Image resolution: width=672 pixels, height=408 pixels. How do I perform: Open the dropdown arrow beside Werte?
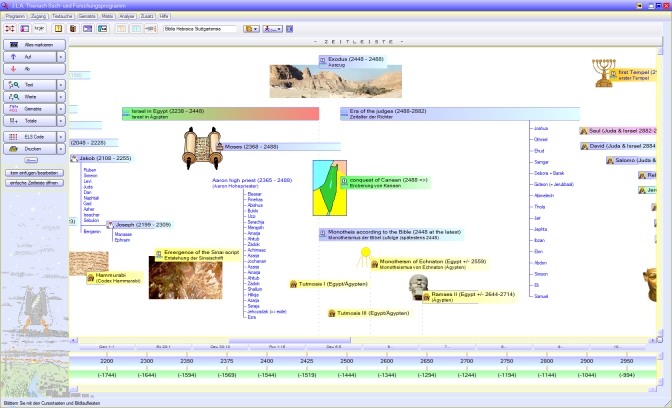[61, 97]
